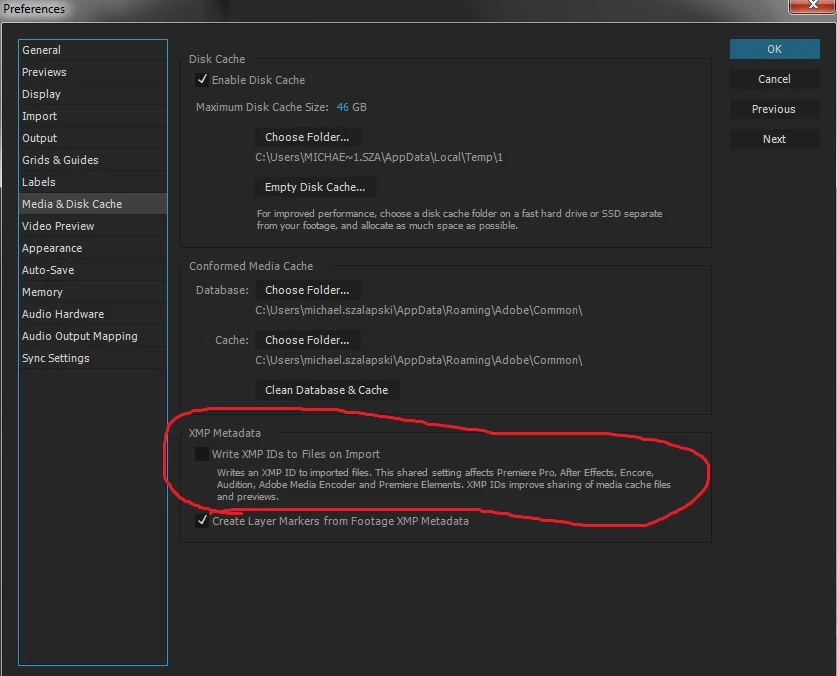This screenshot has height=676, width=837.
Task: Go to the Previous preferences page
Action: point(775,109)
